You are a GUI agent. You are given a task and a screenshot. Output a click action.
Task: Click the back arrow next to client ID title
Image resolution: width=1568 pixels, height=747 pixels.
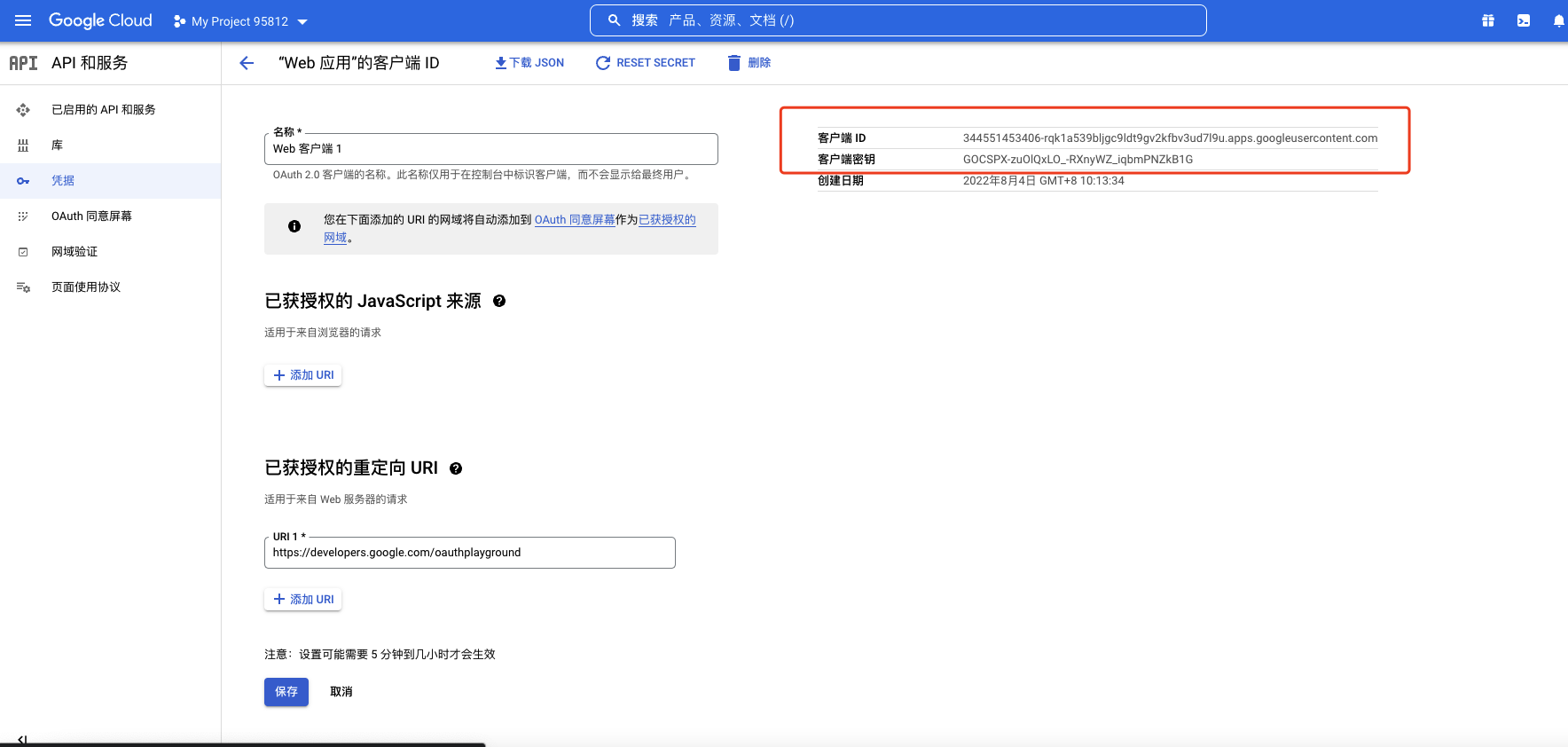[x=247, y=63]
